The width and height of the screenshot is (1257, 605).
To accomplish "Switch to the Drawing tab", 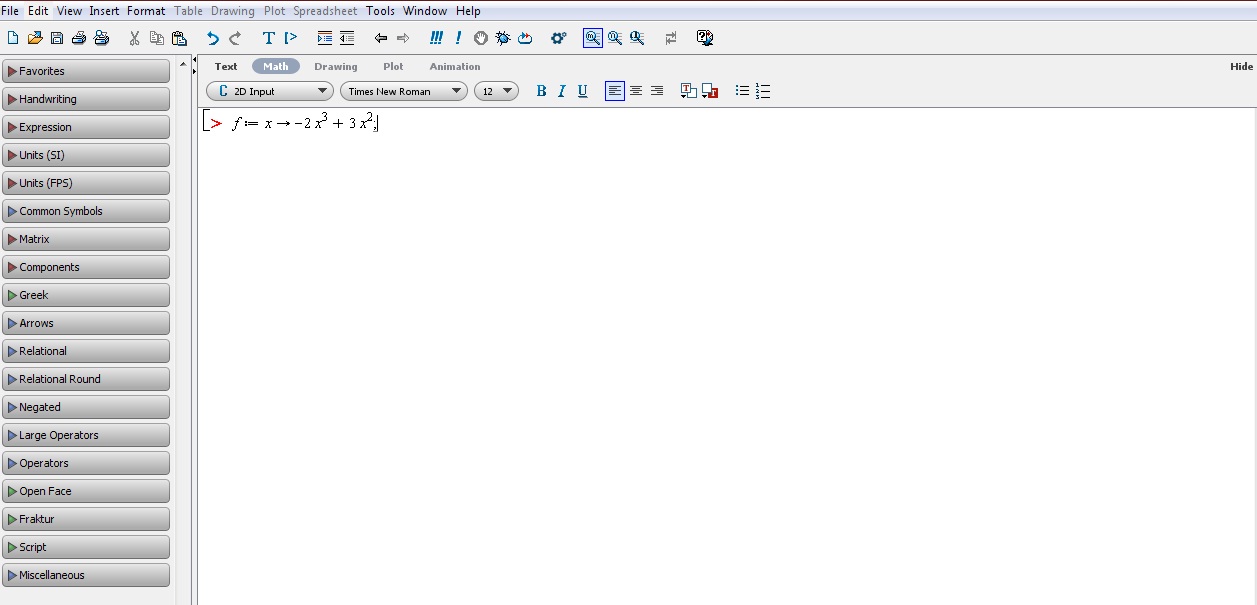I will click(x=335, y=66).
